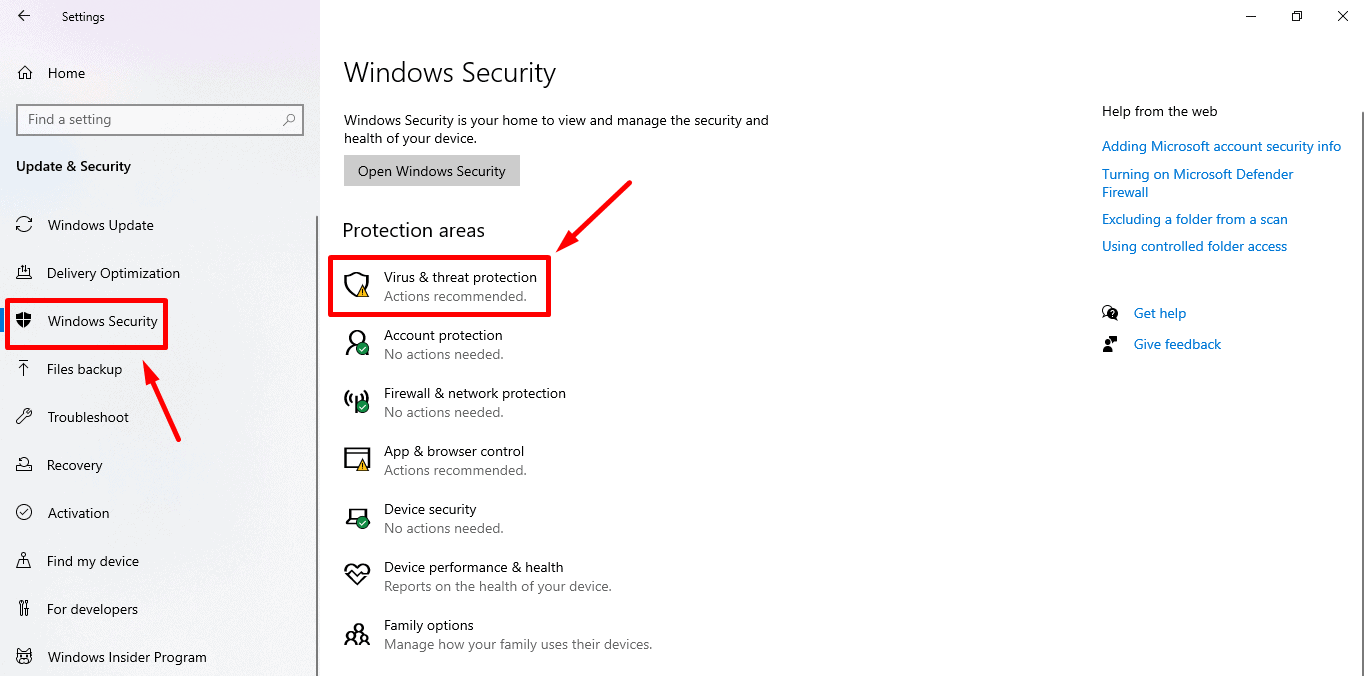
Task: Click the Virus & threat protection shield icon
Action: (357, 285)
